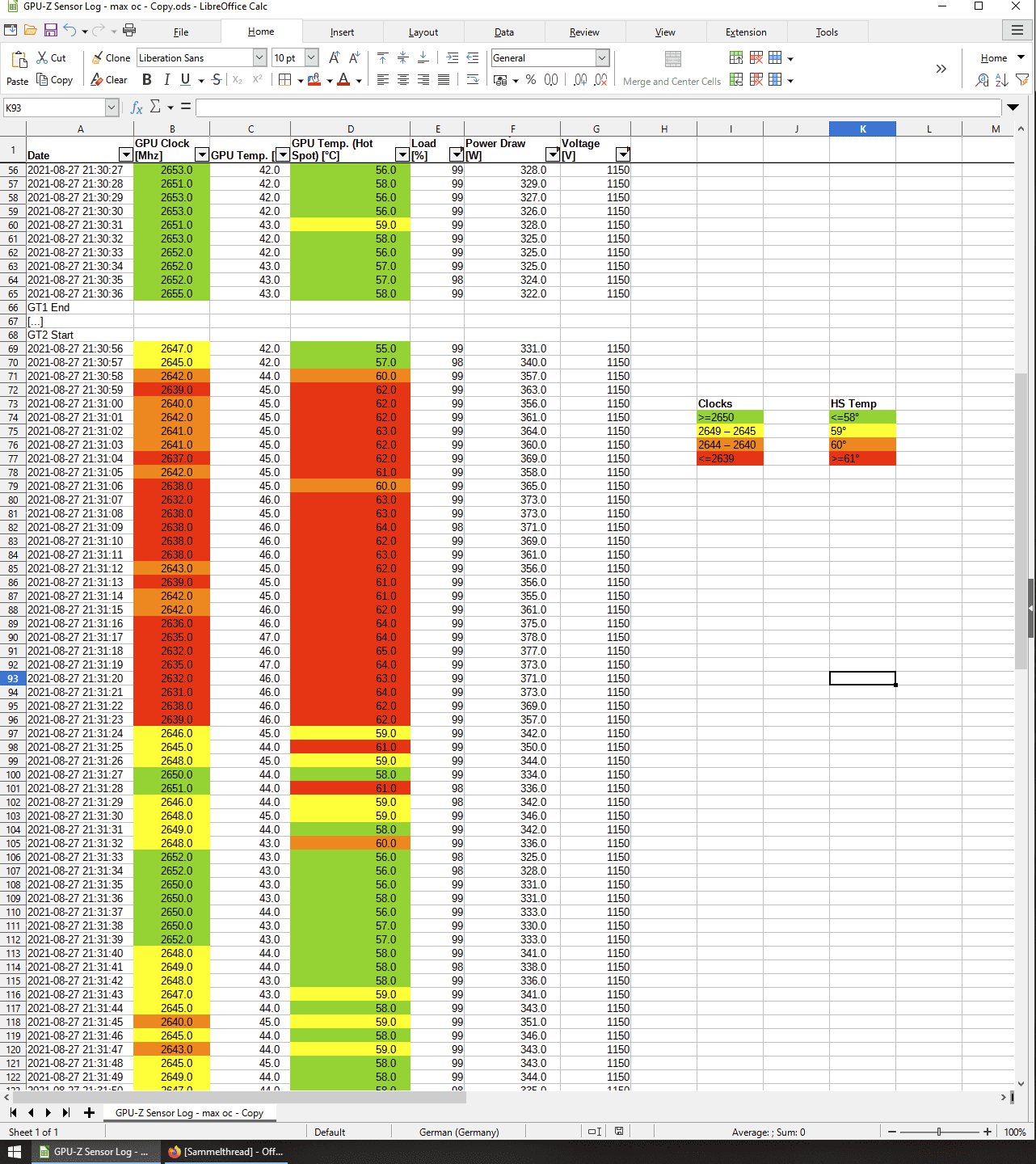The height and width of the screenshot is (1164, 1036).
Task: Increase indent of cell content
Action: pos(453,58)
